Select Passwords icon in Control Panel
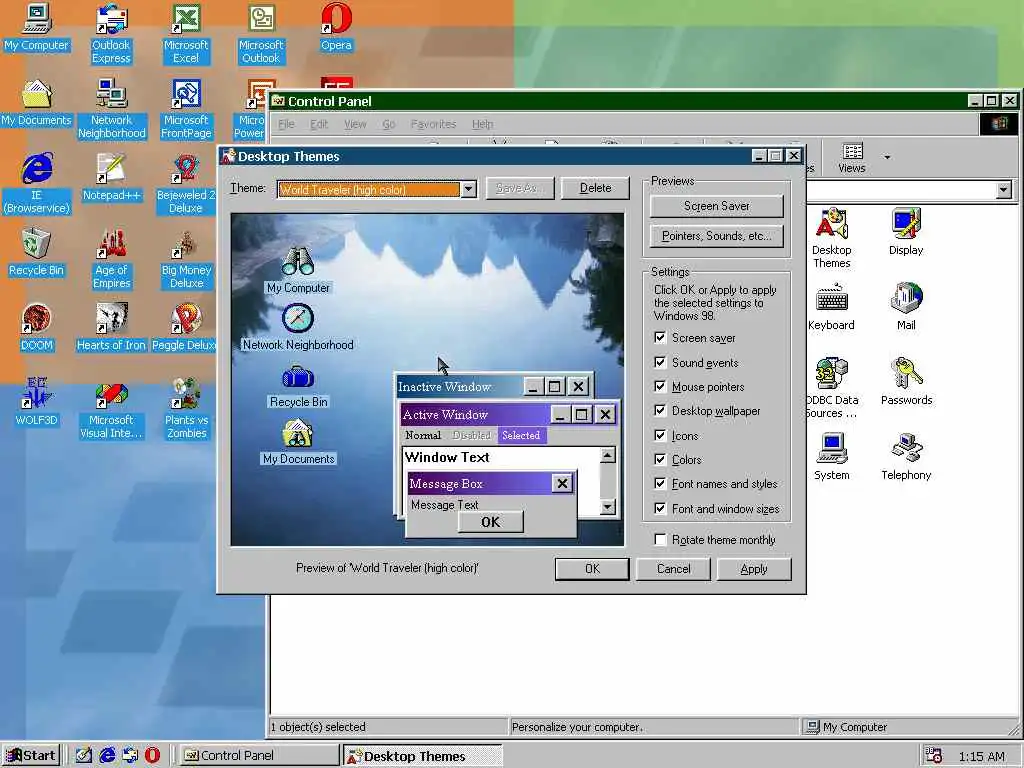Viewport: 1024px width, 768px height. (906, 383)
